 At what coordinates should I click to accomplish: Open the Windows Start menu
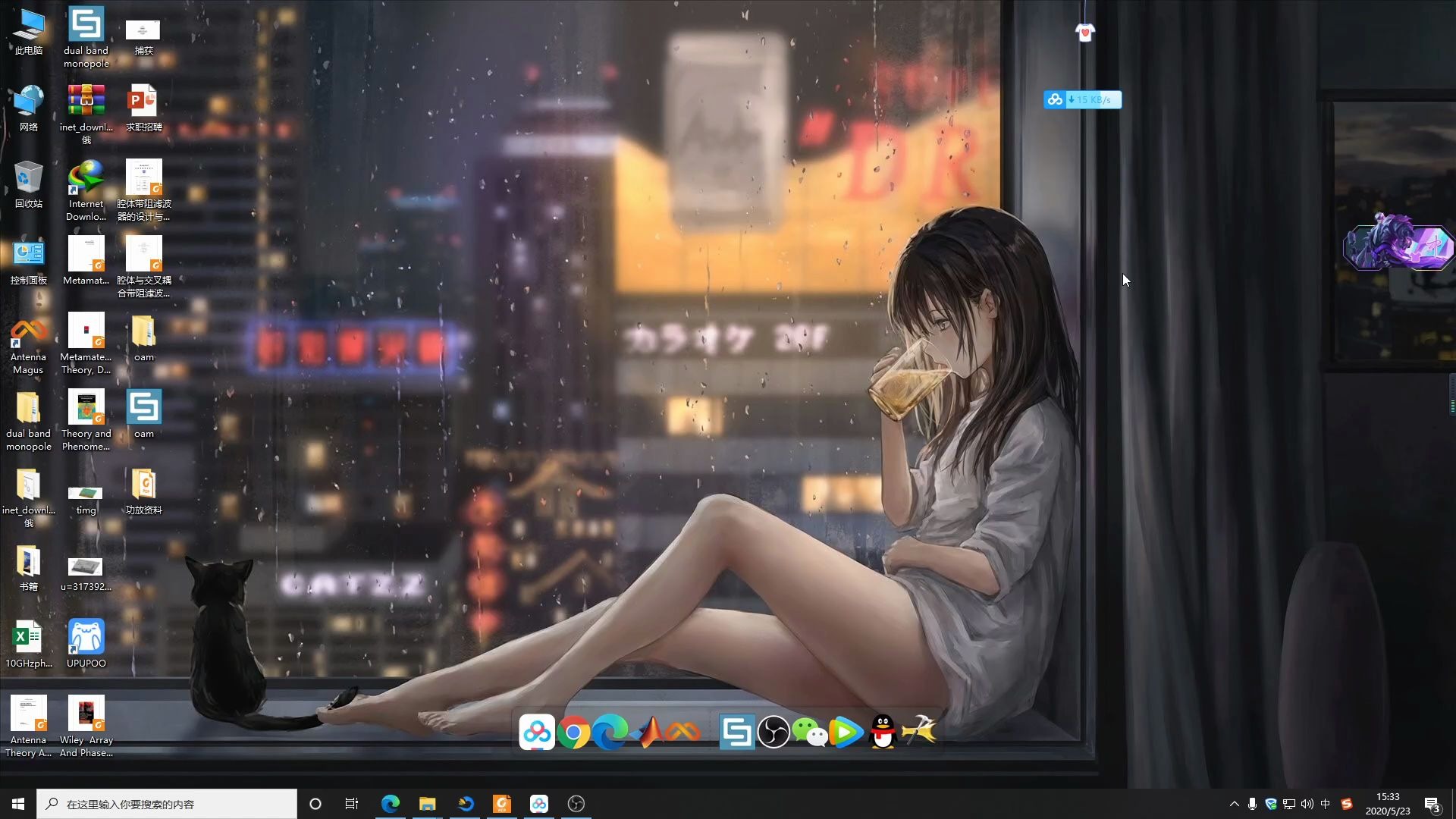(x=18, y=804)
